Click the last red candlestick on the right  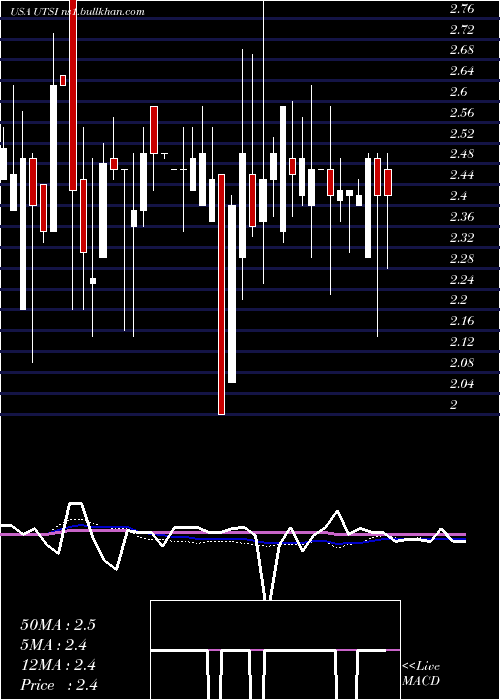(388, 182)
